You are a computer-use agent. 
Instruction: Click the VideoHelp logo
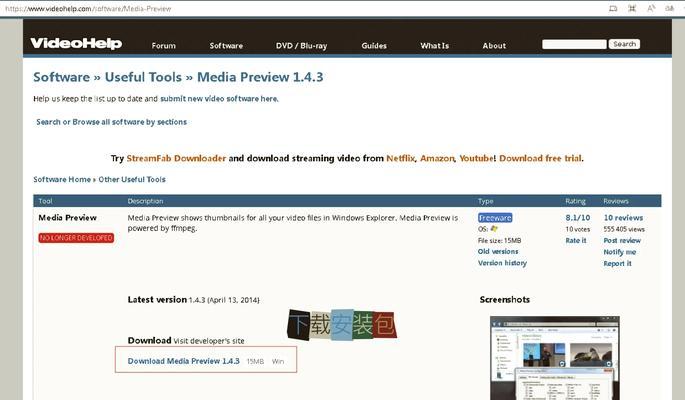76,43
